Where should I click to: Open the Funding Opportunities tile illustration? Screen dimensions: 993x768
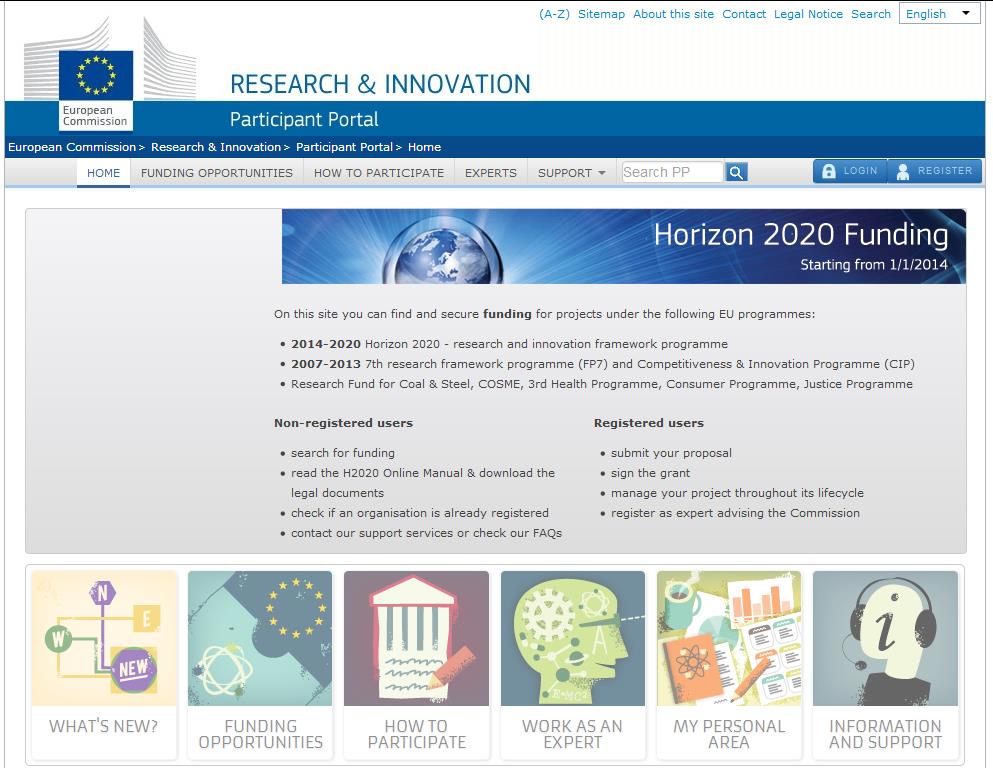(x=260, y=638)
